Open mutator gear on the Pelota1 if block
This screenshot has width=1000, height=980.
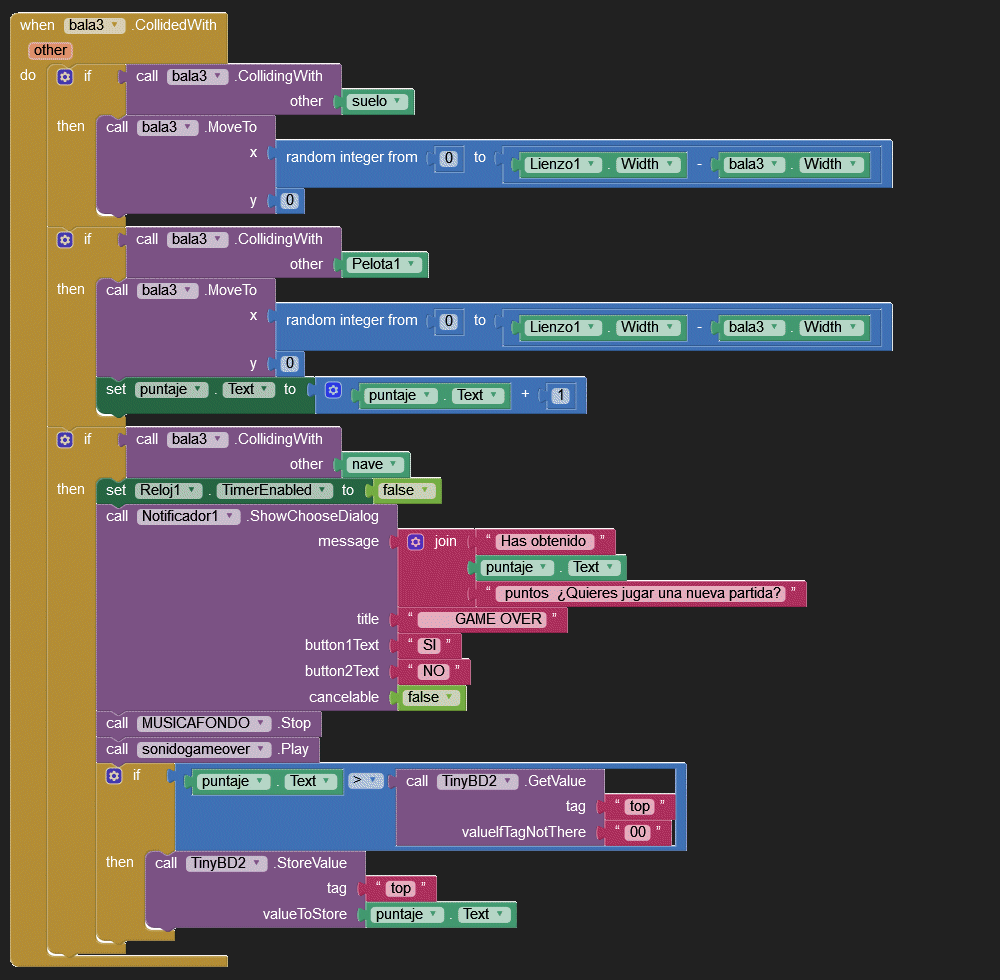(x=65, y=239)
